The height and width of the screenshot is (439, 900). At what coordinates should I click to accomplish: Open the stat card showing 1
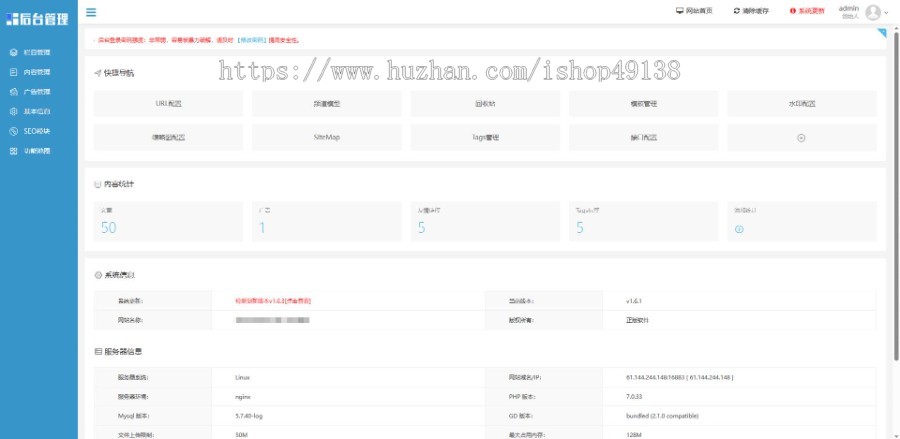327,221
